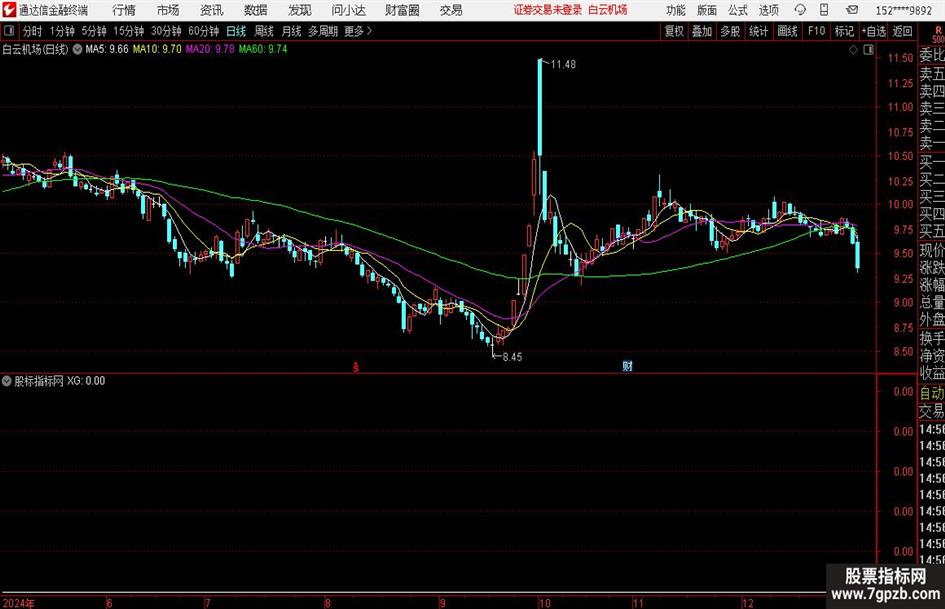Switch to 30分钟 period
Image resolution: width=945 pixels, height=609 pixels.
[x=166, y=31]
